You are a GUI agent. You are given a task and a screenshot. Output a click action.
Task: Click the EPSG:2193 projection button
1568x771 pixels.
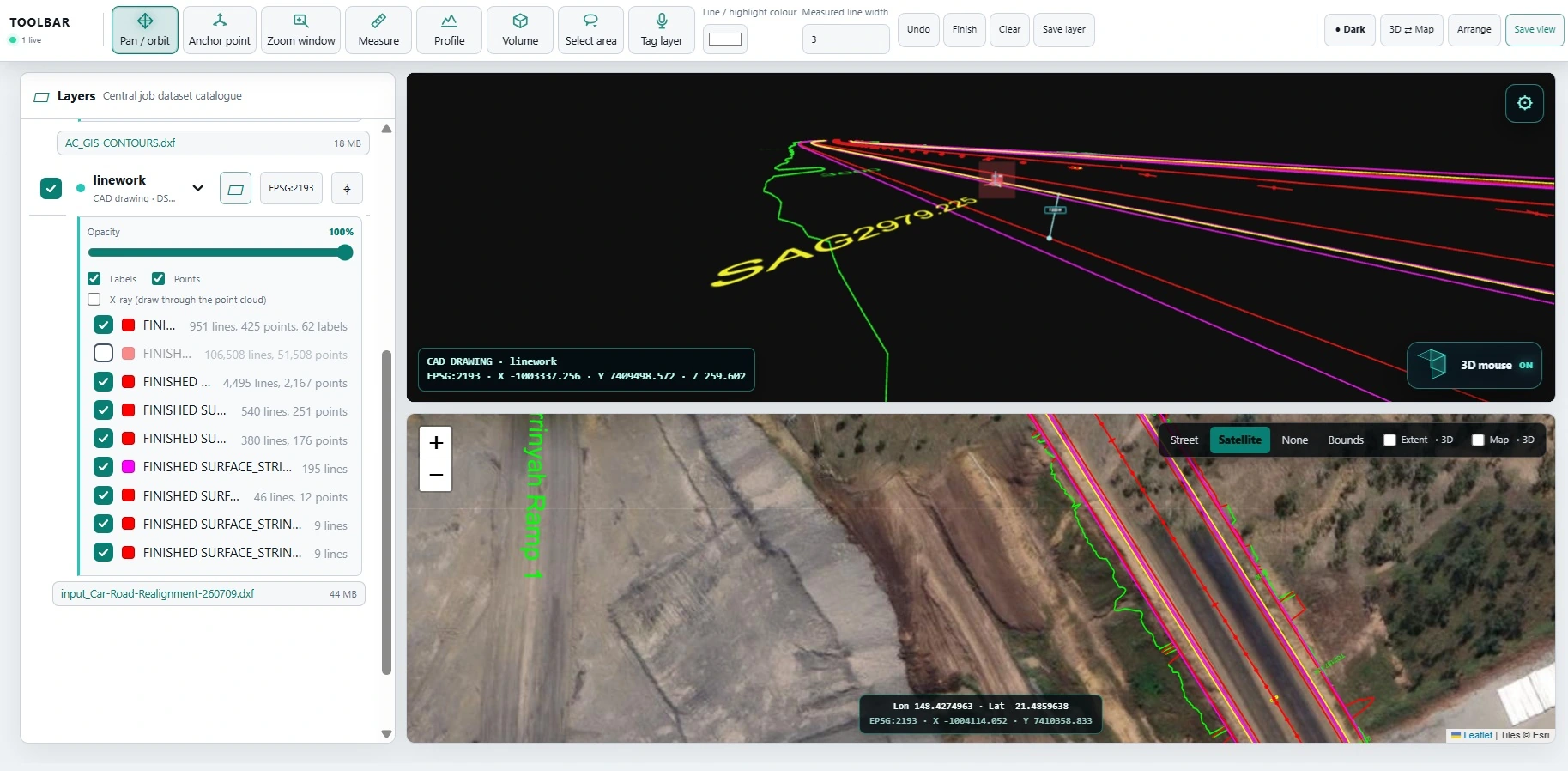[x=291, y=188]
